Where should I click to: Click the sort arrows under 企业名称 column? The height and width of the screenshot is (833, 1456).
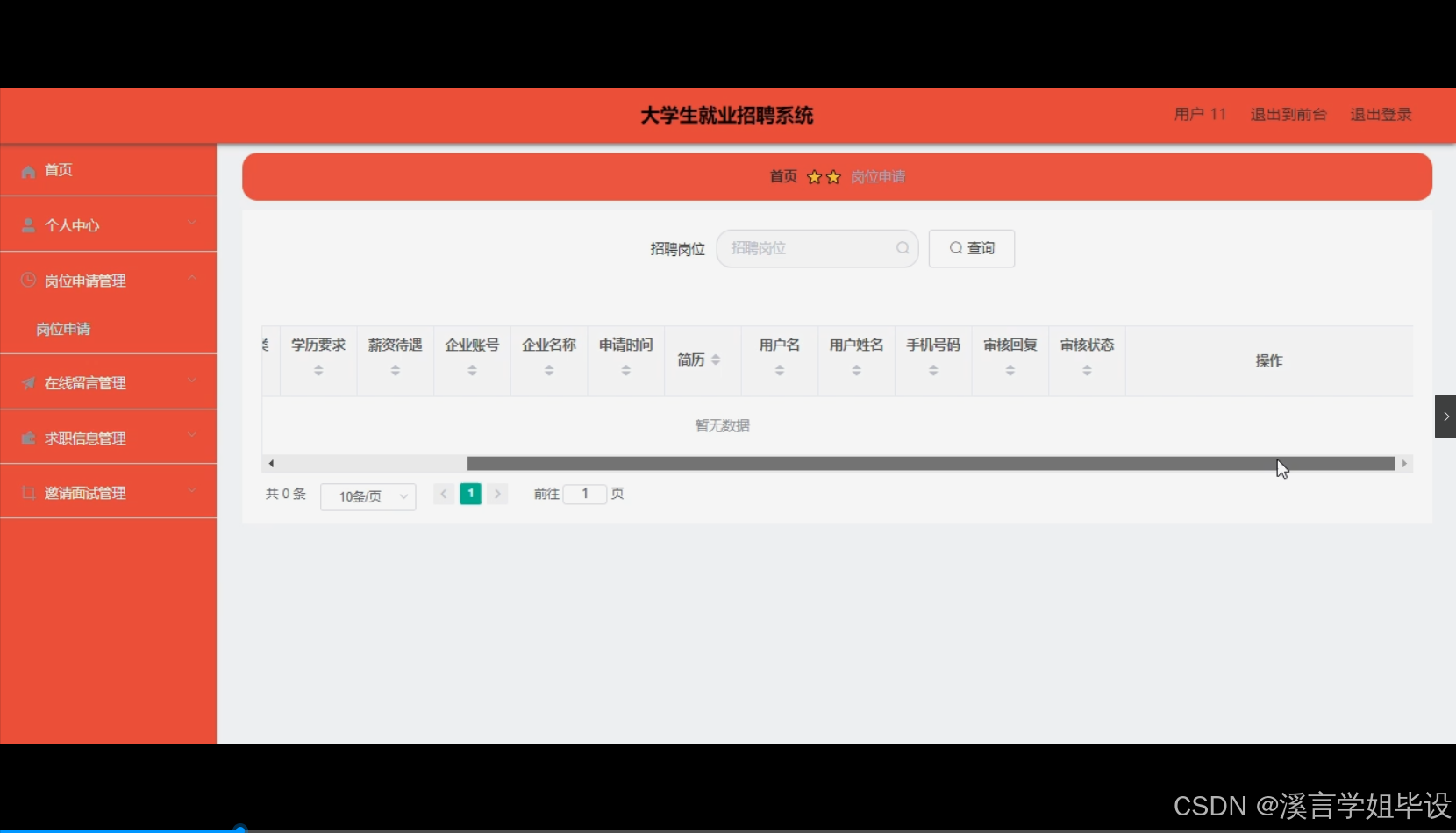pyautogui.click(x=549, y=371)
